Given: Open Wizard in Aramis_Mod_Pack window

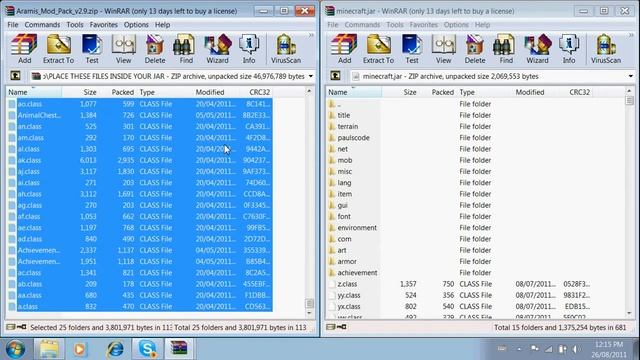Looking at the screenshot, I should [218, 49].
